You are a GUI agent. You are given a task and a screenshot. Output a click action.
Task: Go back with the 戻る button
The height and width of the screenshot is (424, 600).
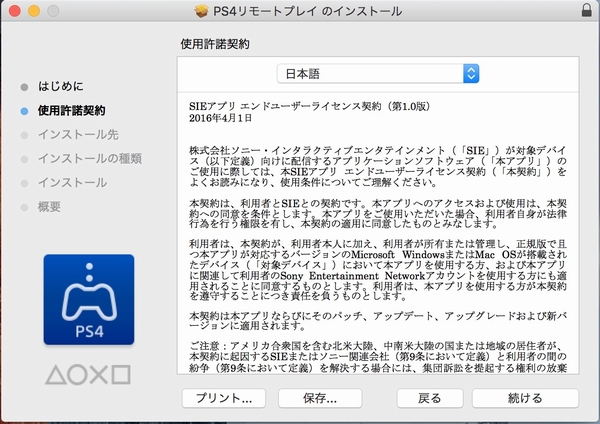431,397
